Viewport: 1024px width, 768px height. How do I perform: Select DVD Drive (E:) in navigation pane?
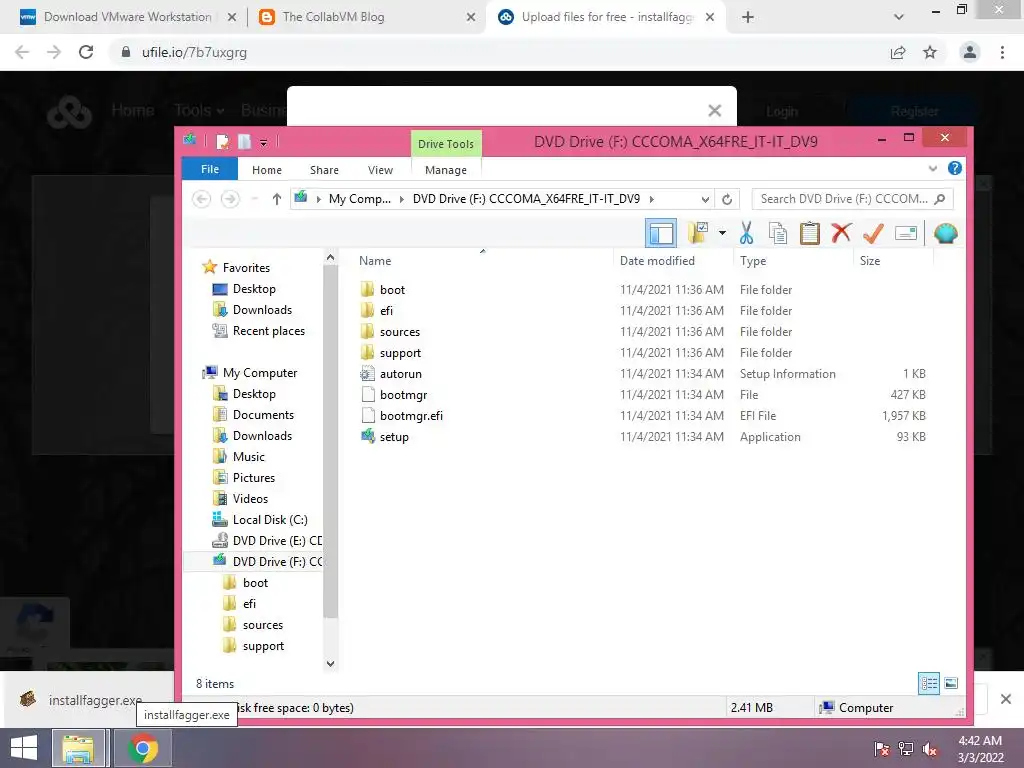tap(277, 540)
